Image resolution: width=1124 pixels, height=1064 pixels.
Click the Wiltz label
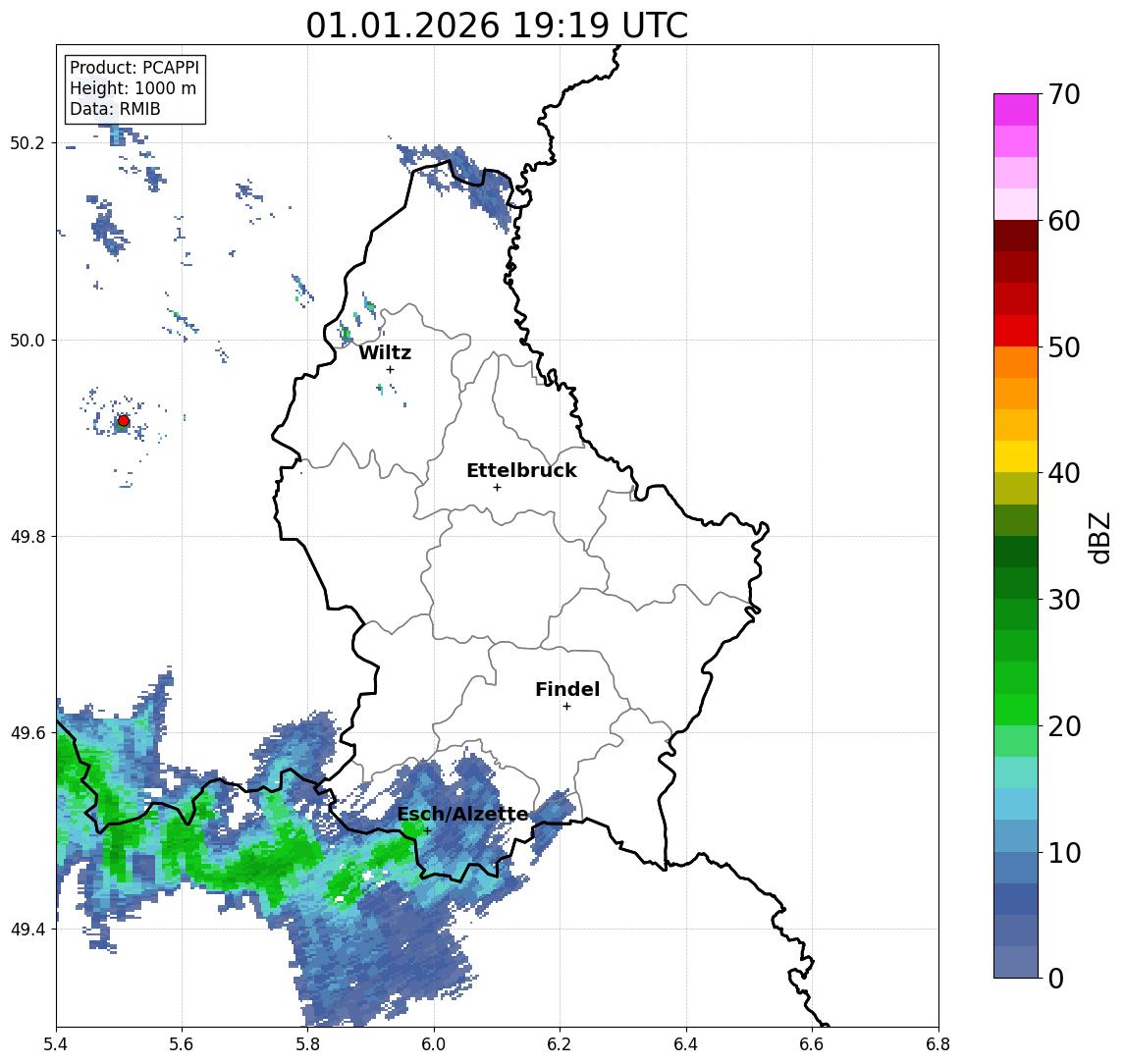(385, 352)
